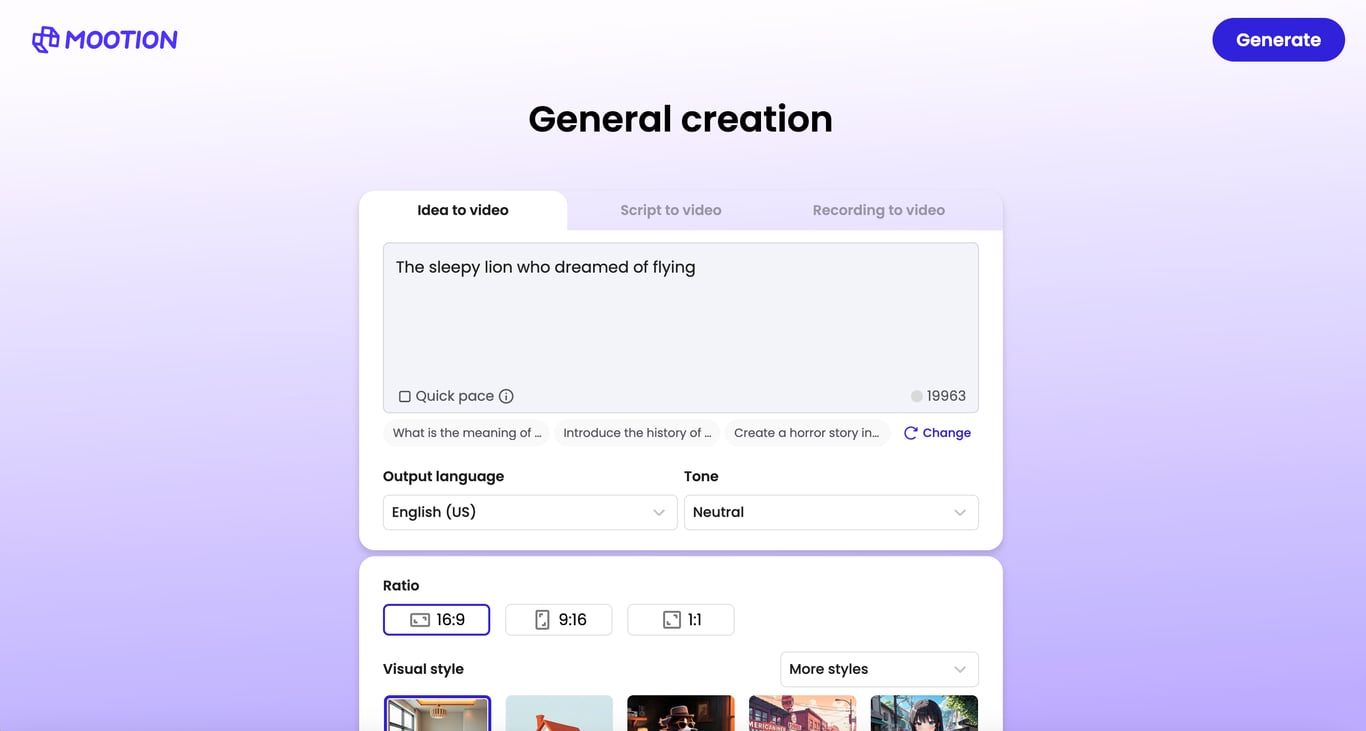1366x731 pixels.
Task: Click the Mootion logo icon
Action: click(46, 39)
